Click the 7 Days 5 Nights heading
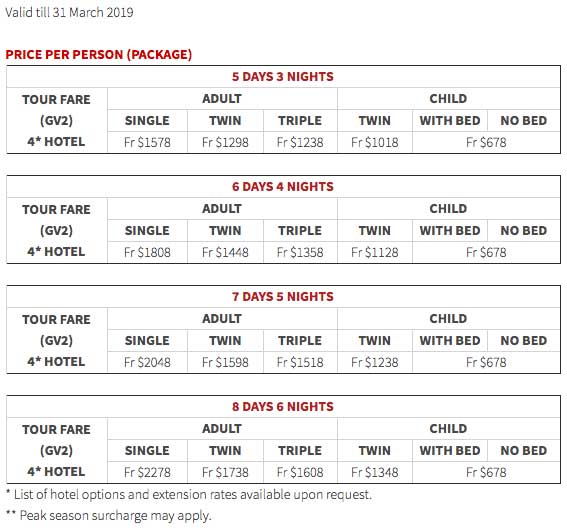Viewport: 567px width, 531px height. (283, 297)
